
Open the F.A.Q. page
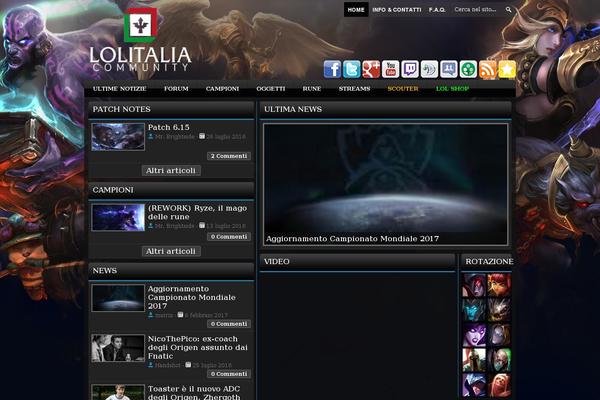437,10
